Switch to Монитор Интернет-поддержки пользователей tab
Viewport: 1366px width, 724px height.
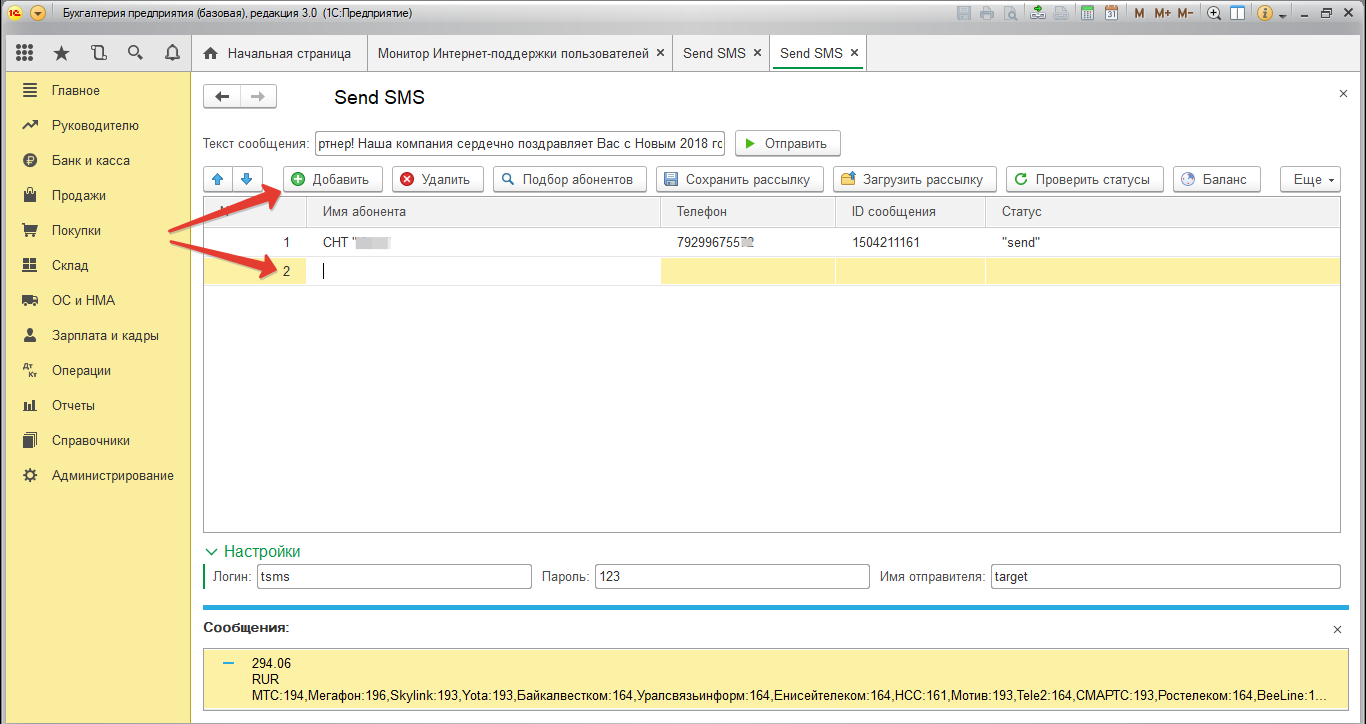click(x=520, y=53)
